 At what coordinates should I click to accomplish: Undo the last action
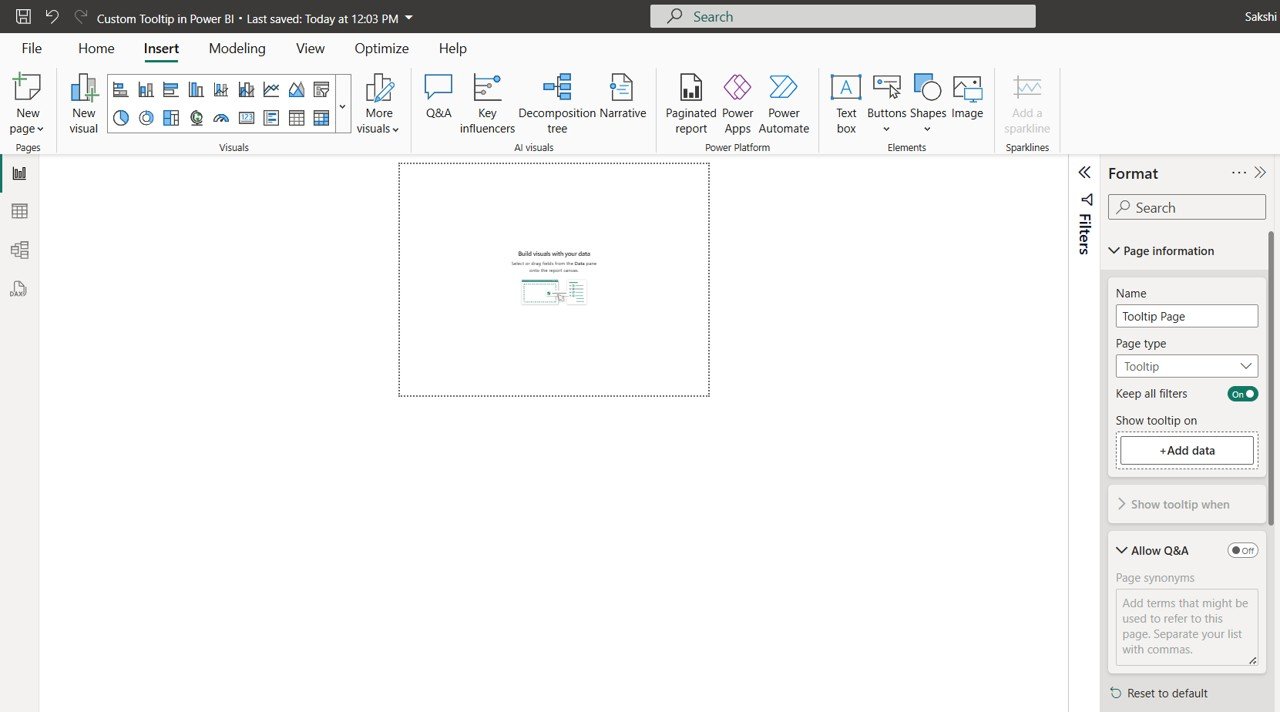[52, 17]
